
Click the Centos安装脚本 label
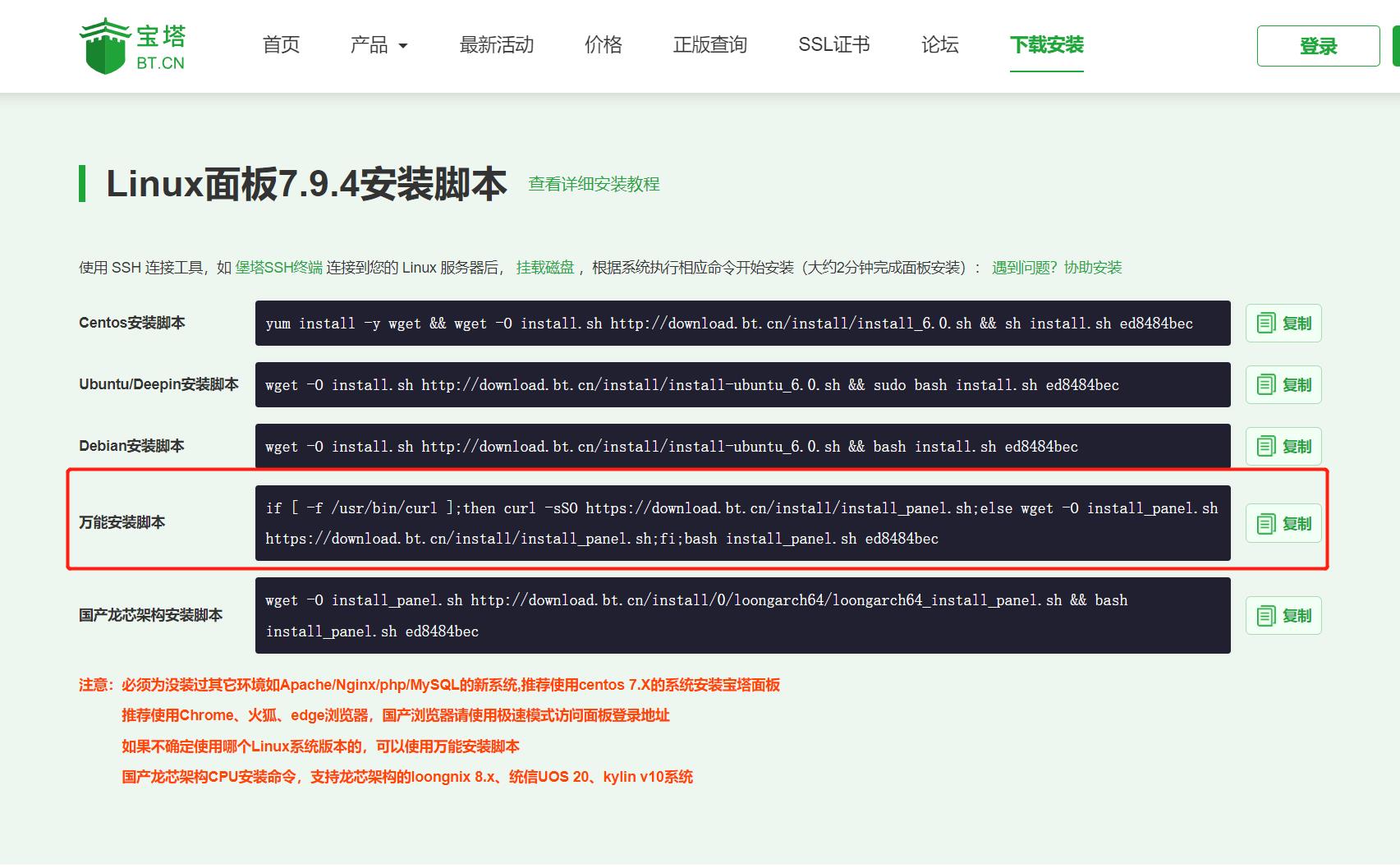pos(132,323)
